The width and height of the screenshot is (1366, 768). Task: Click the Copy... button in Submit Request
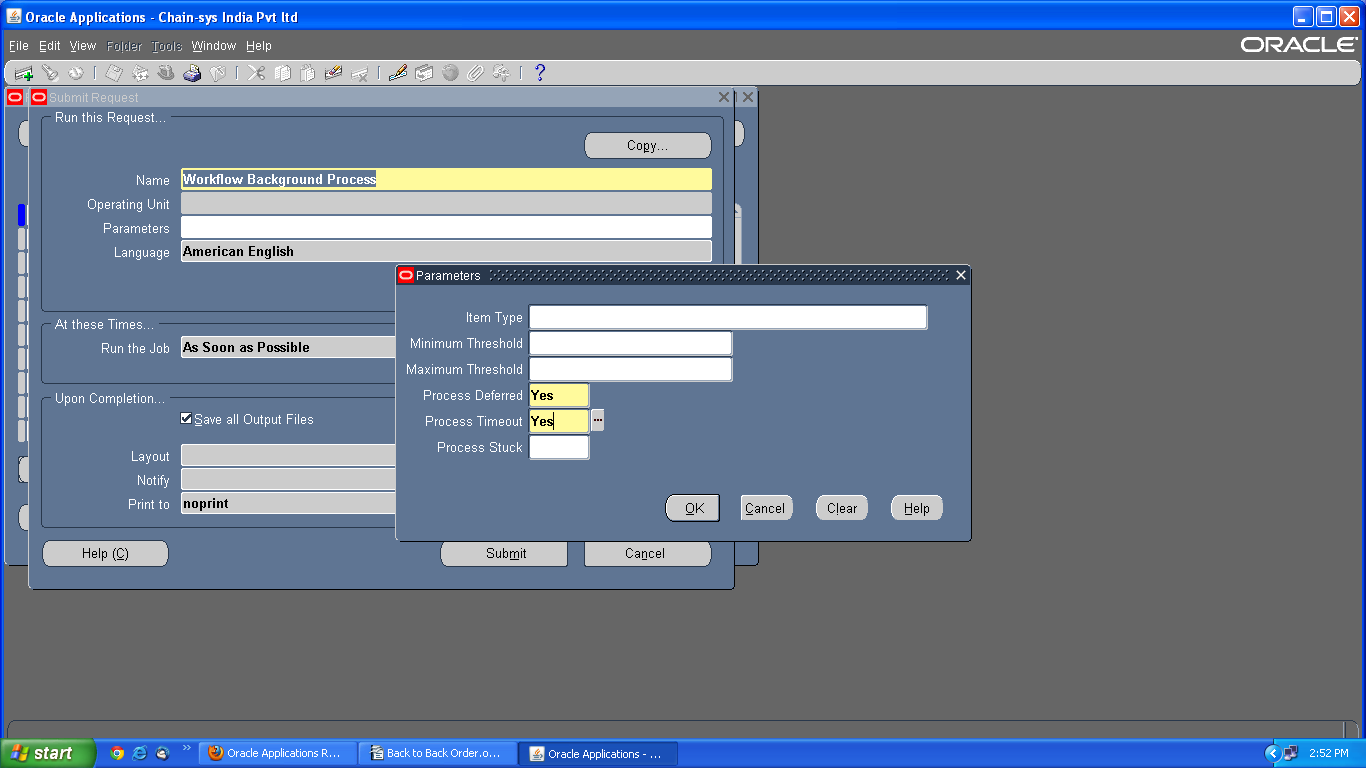coord(648,145)
